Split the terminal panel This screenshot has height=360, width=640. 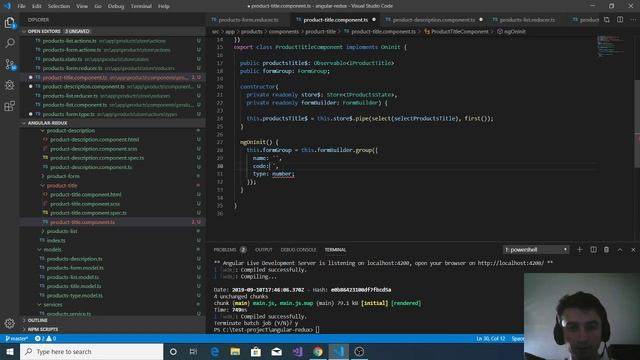click(593, 249)
